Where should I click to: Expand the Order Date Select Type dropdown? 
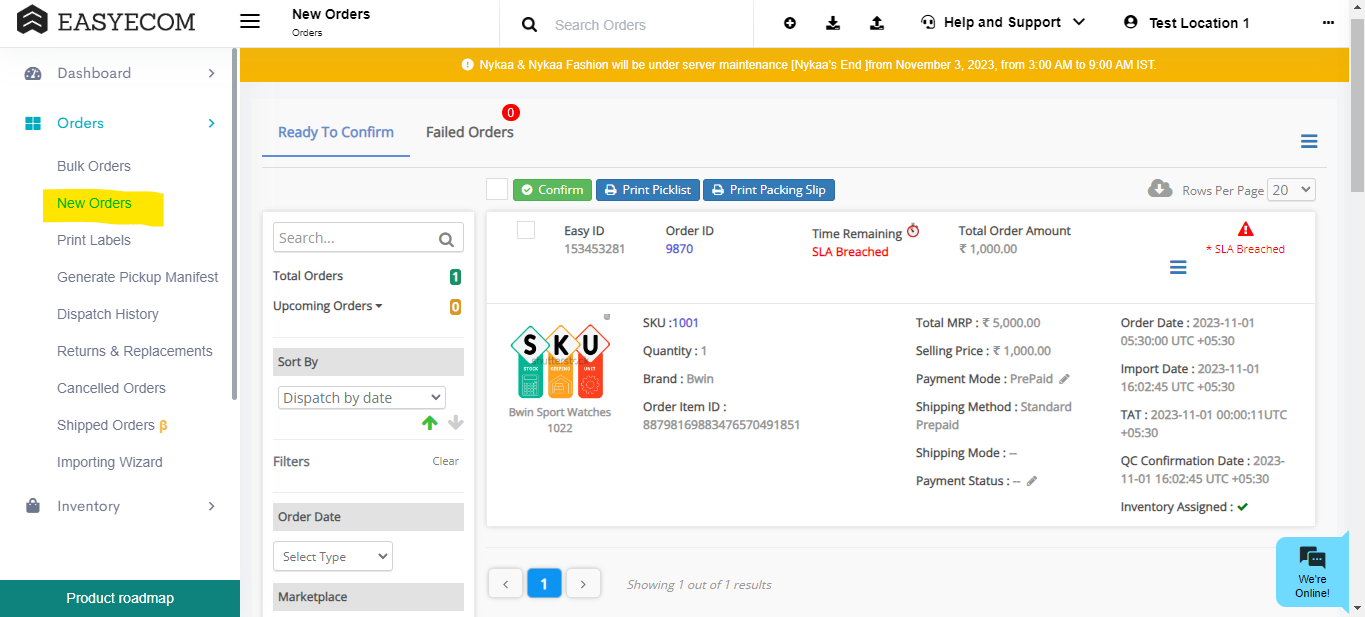332,557
